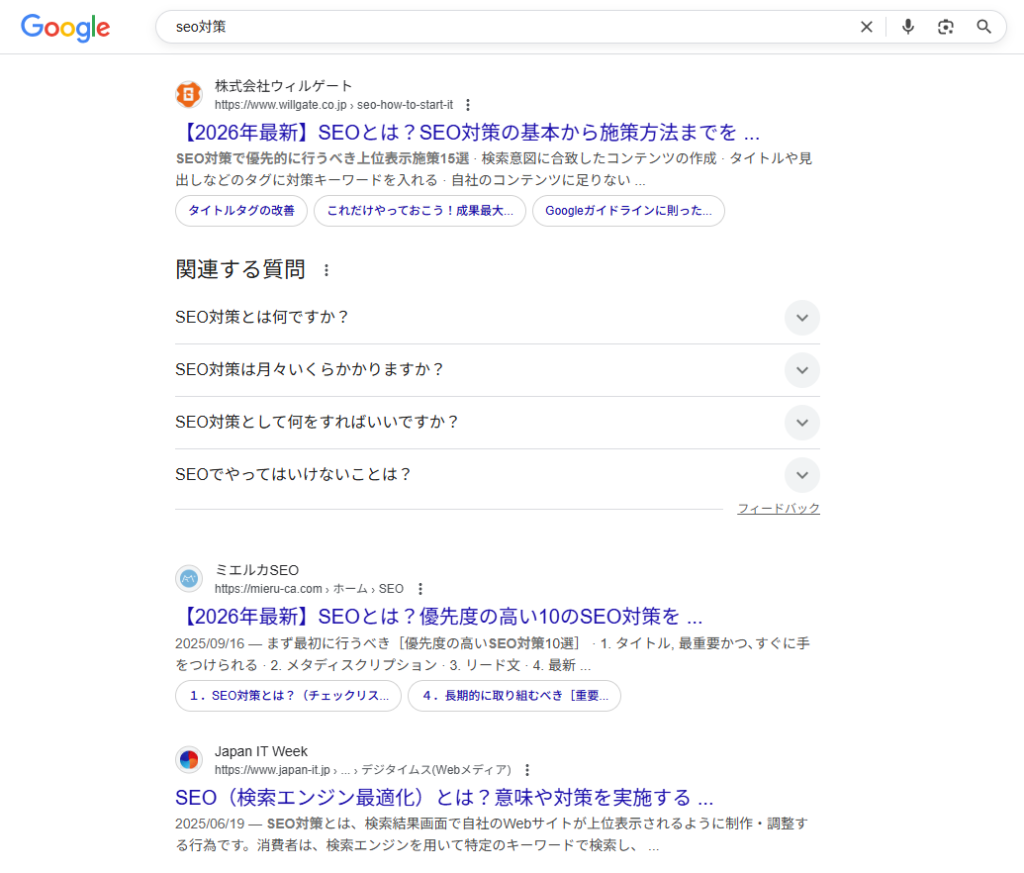Clear the search box with X icon
The height and width of the screenshot is (873, 1024).
pos(866,27)
